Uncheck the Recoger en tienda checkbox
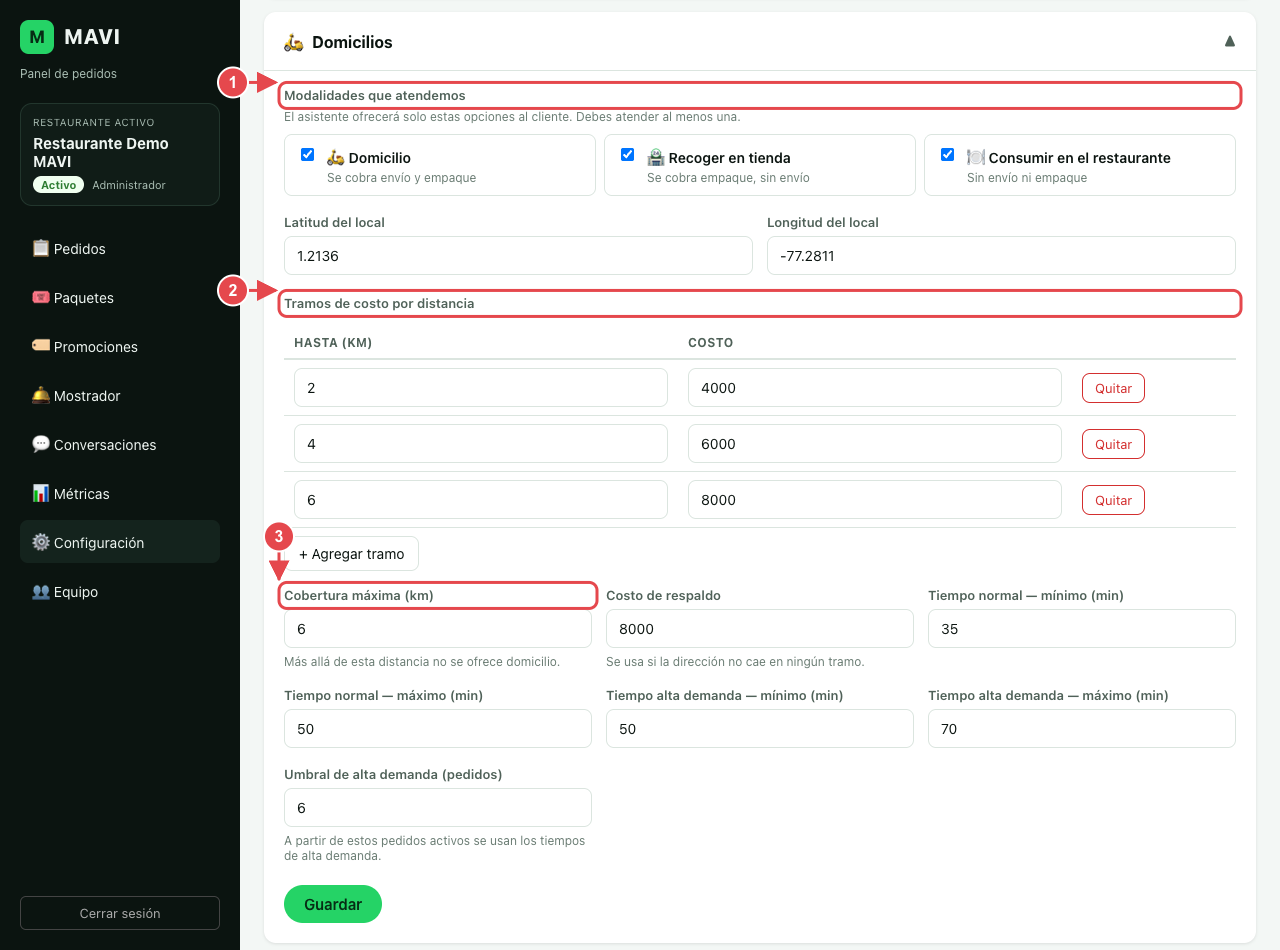Image resolution: width=1280 pixels, height=950 pixels. [x=628, y=155]
